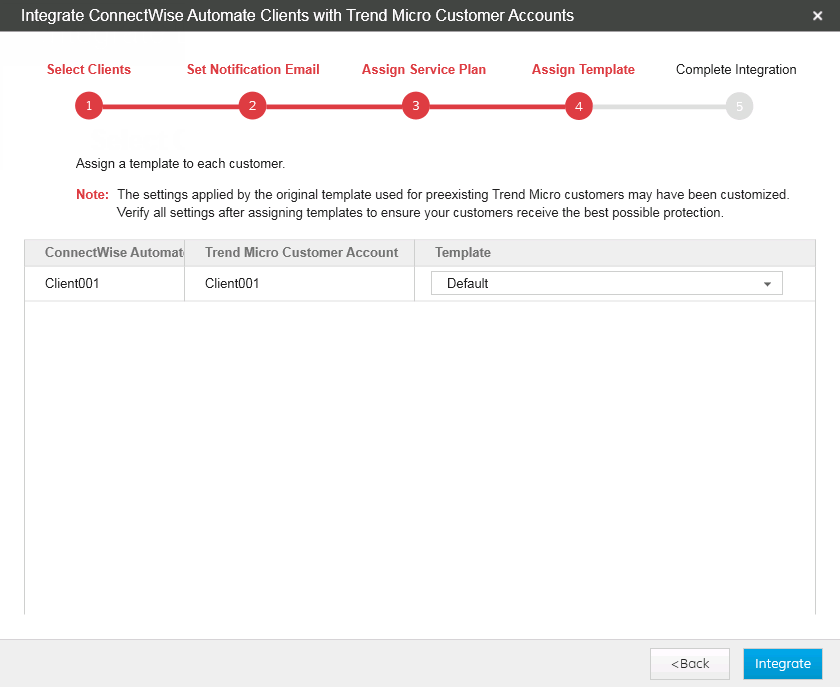Close the integration dialog with the X
Image resolution: width=840 pixels, height=688 pixels.
[x=817, y=16]
